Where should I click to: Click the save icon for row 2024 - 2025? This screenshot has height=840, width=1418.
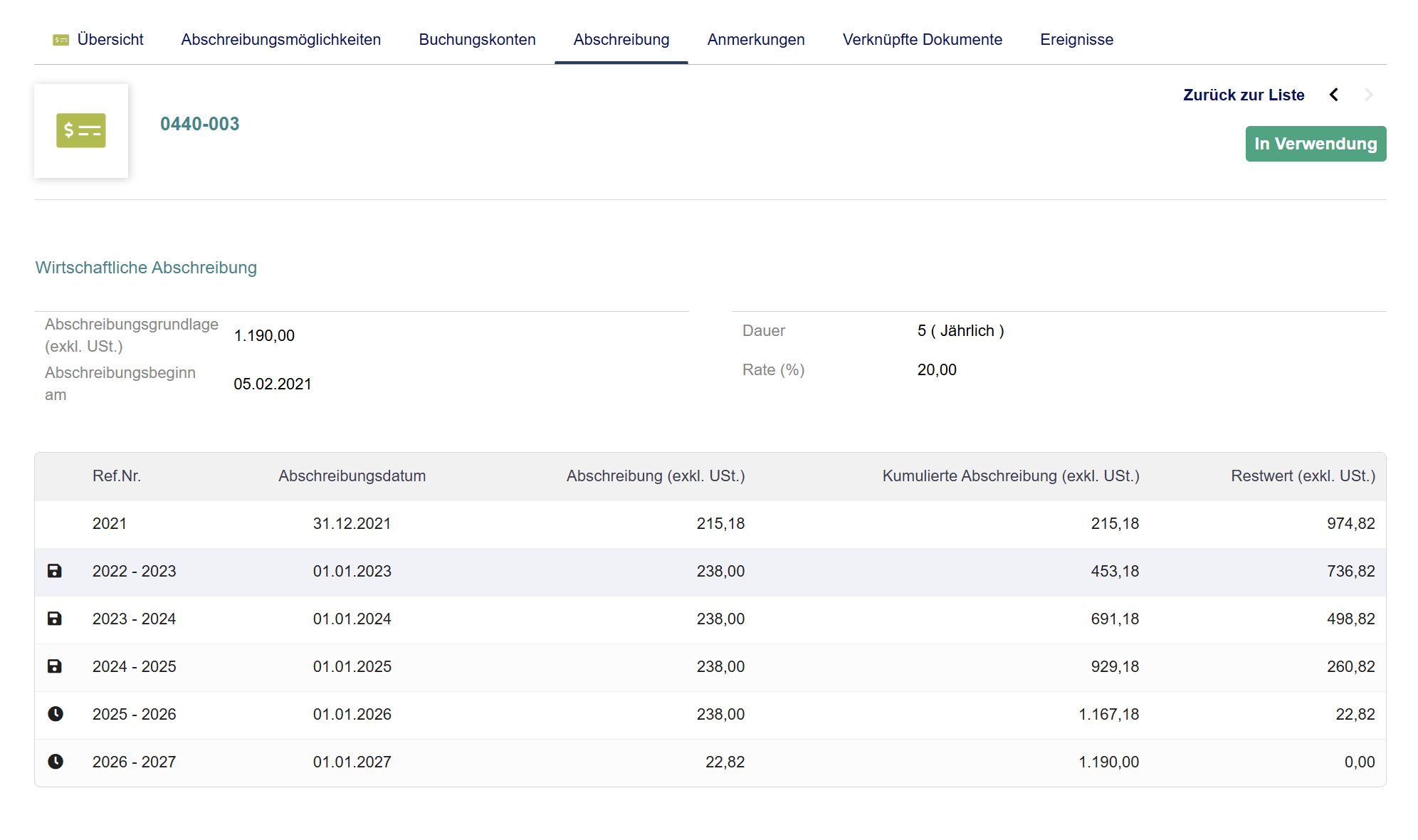pos(54,666)
